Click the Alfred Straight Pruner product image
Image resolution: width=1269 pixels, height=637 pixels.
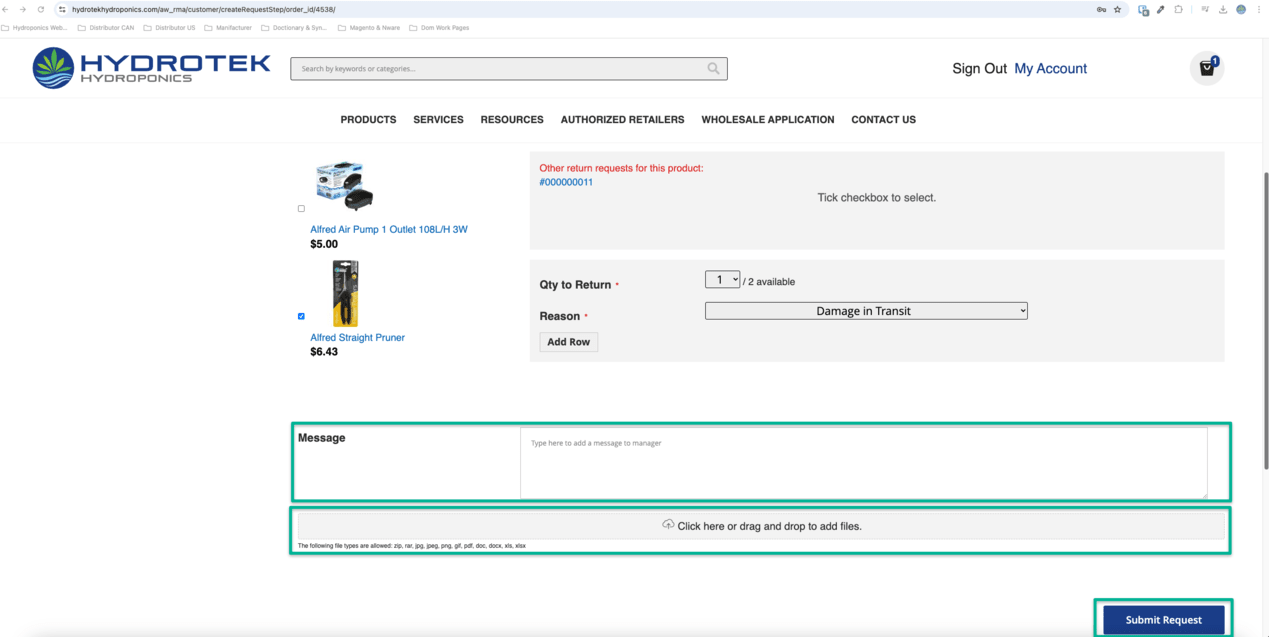pos(345,293)
